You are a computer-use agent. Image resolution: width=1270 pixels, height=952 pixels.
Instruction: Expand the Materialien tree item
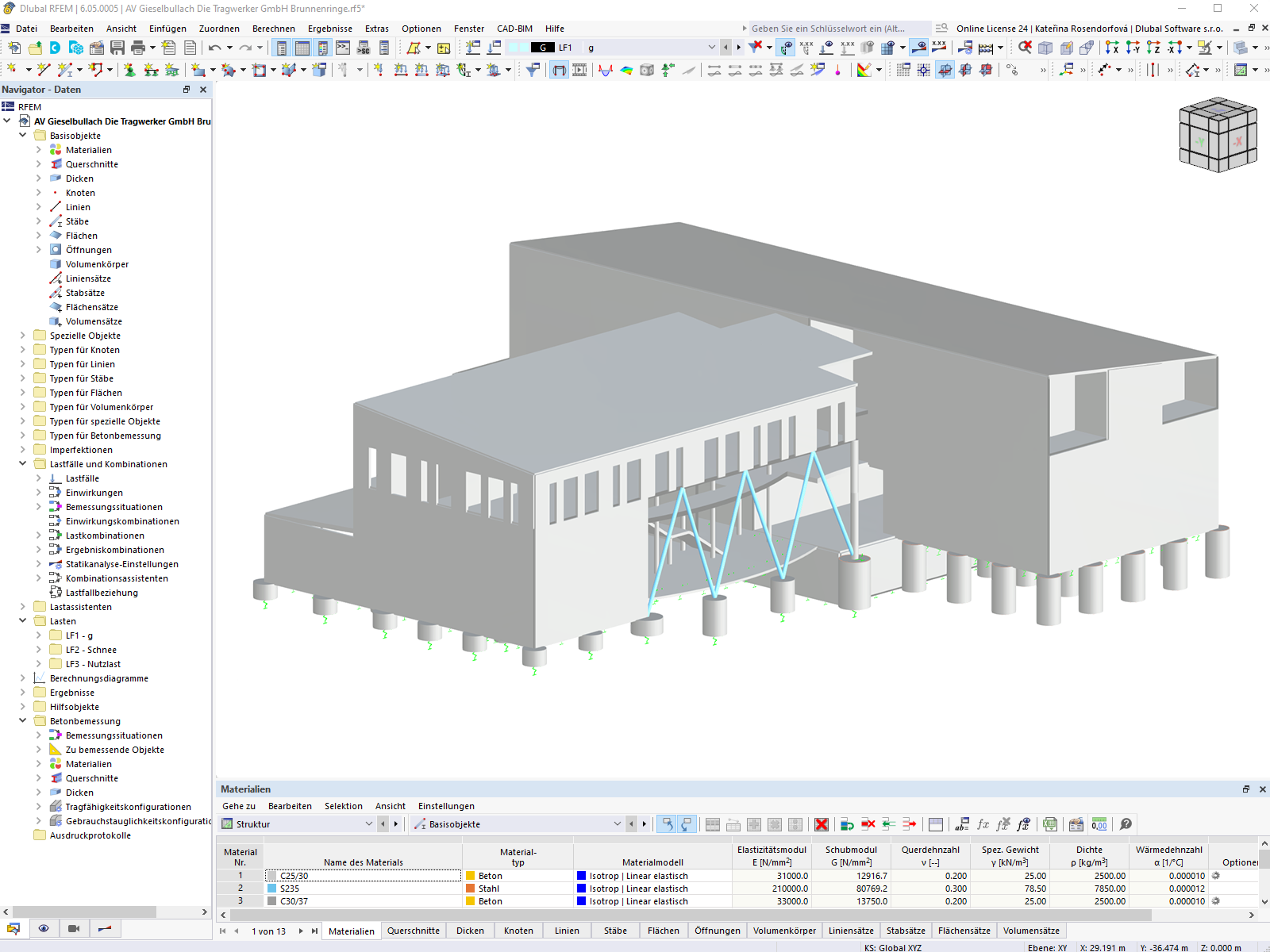pos(37,149)
